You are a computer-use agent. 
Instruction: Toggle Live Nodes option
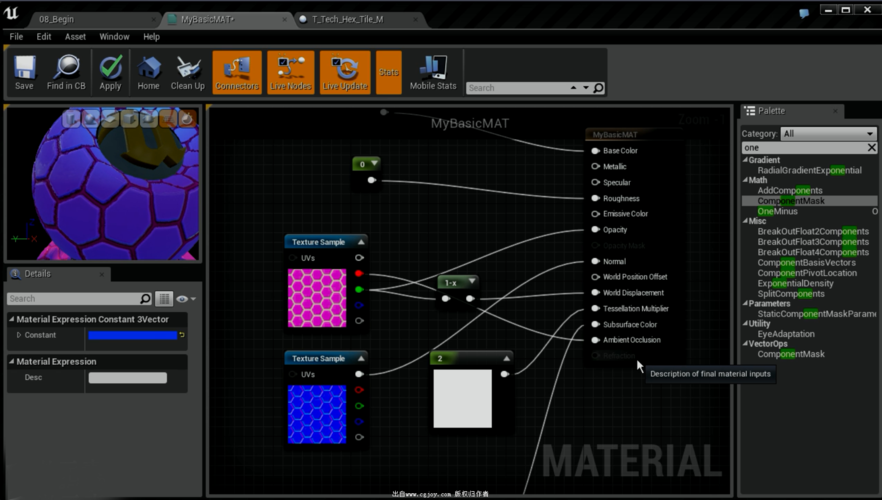(x=291, y=72)
